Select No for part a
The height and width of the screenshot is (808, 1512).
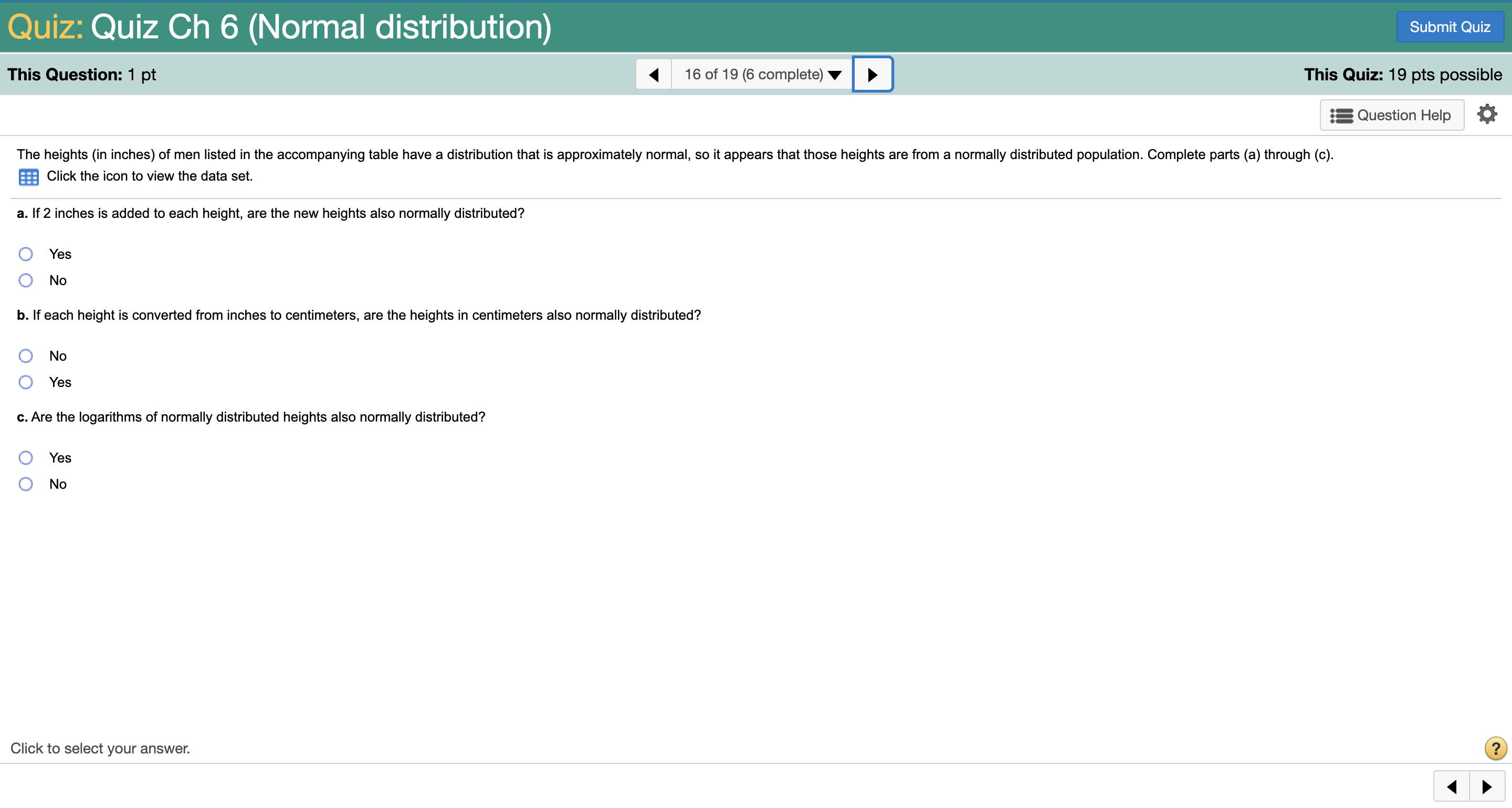26,280
